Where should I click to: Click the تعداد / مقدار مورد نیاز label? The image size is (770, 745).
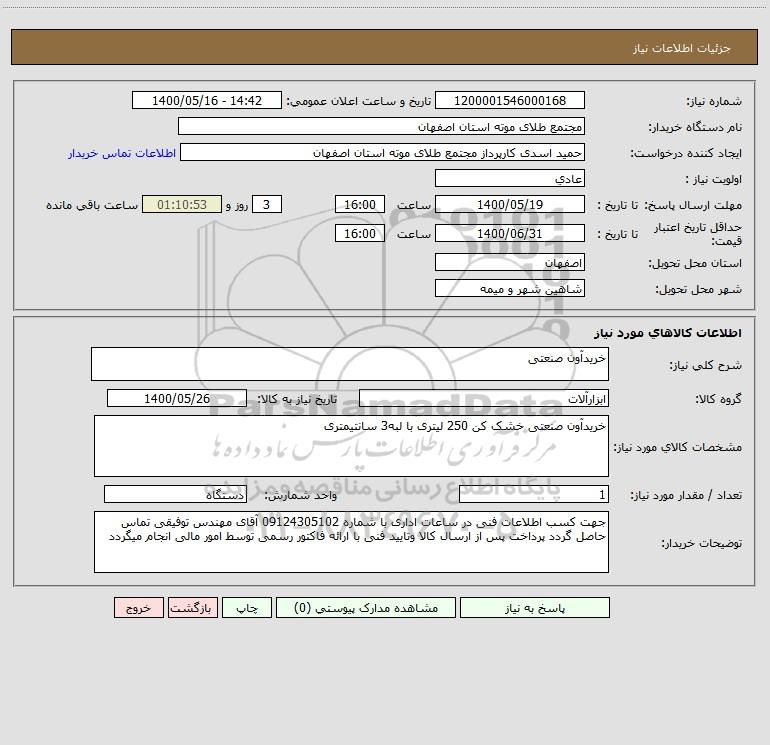pyautogui.click(x=686, y=495)
